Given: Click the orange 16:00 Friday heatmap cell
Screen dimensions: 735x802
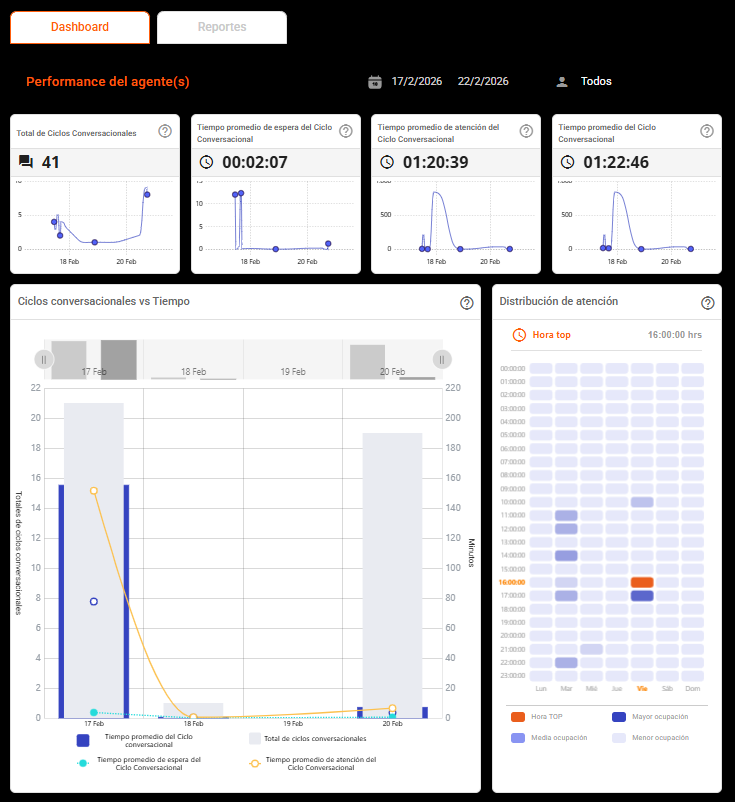Looking at the screenshot, I should point(642,582).
